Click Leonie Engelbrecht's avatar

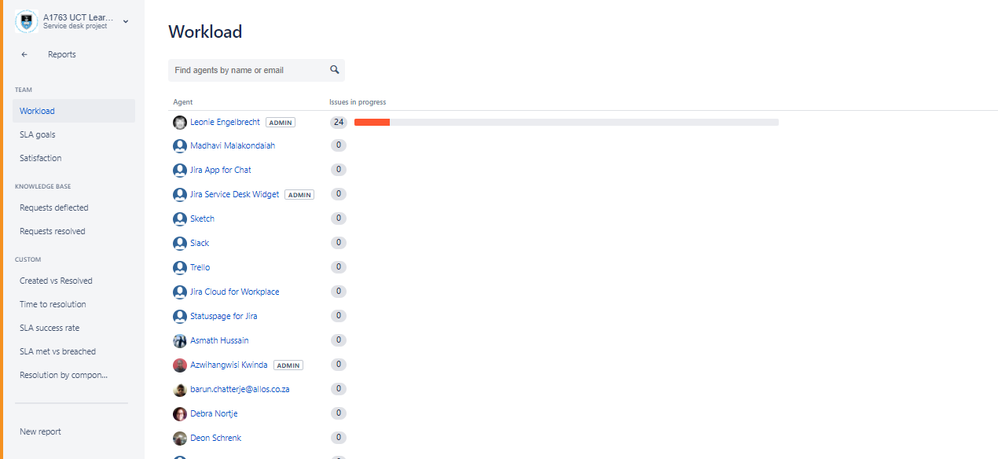tap(179, 122)
